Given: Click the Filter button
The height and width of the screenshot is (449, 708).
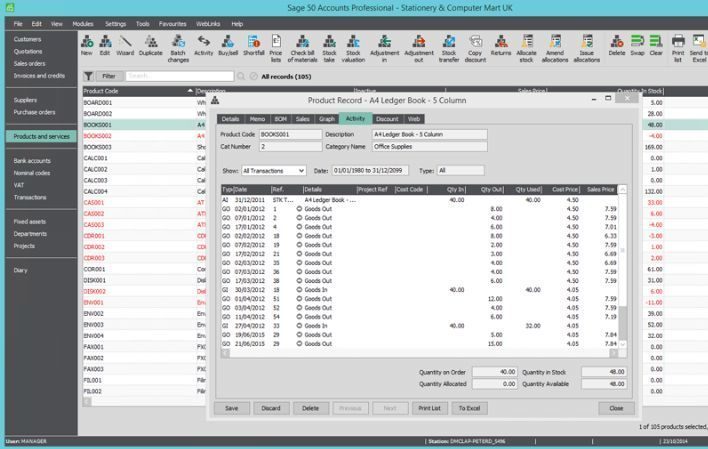Looking at the screenshot, I should tap(109, 76).
